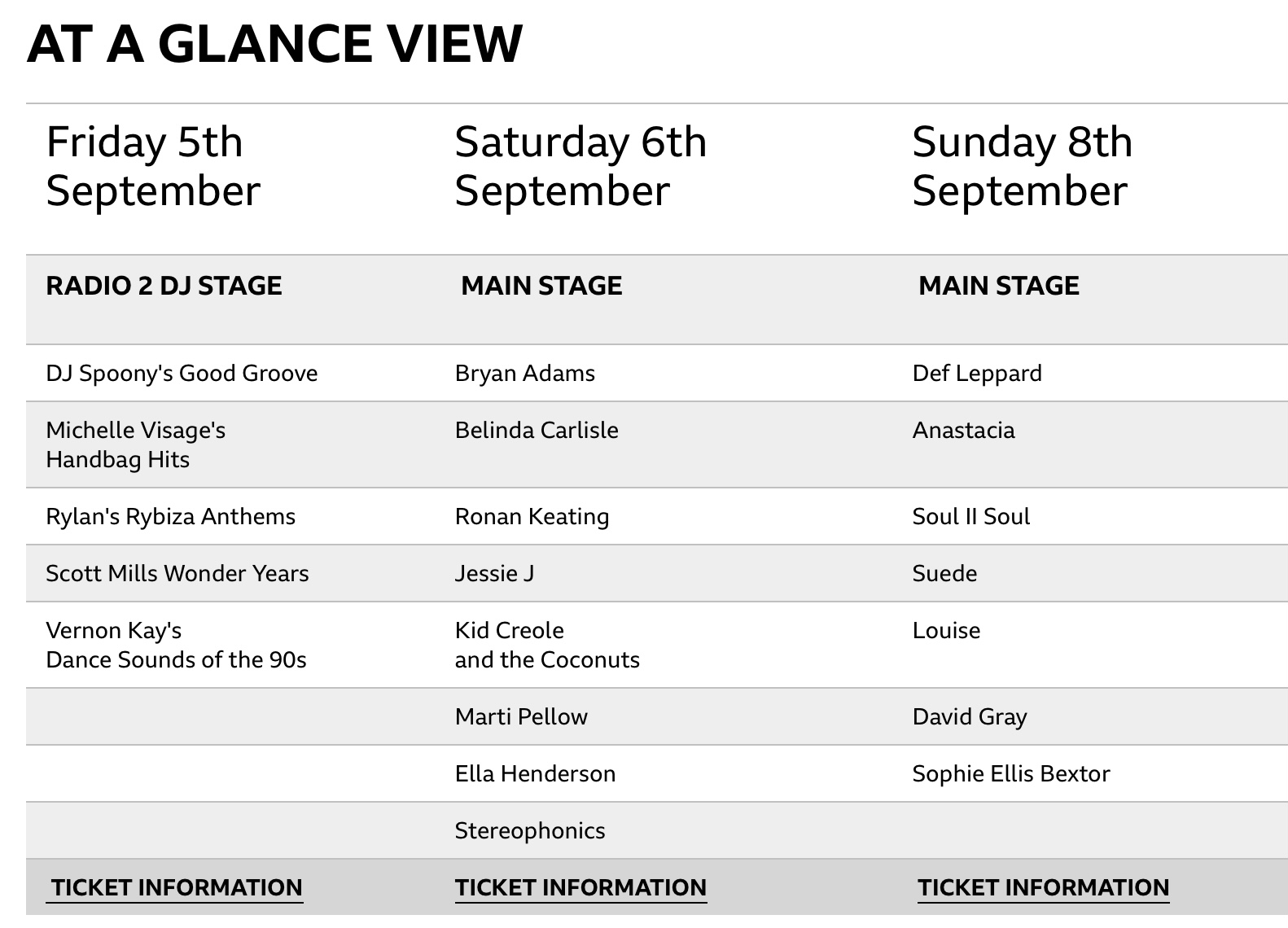Viewport: 1288px width, 928px height.
Task: Select Vernon Kay's Dance Sounds entry
Action: click(176, 645)
